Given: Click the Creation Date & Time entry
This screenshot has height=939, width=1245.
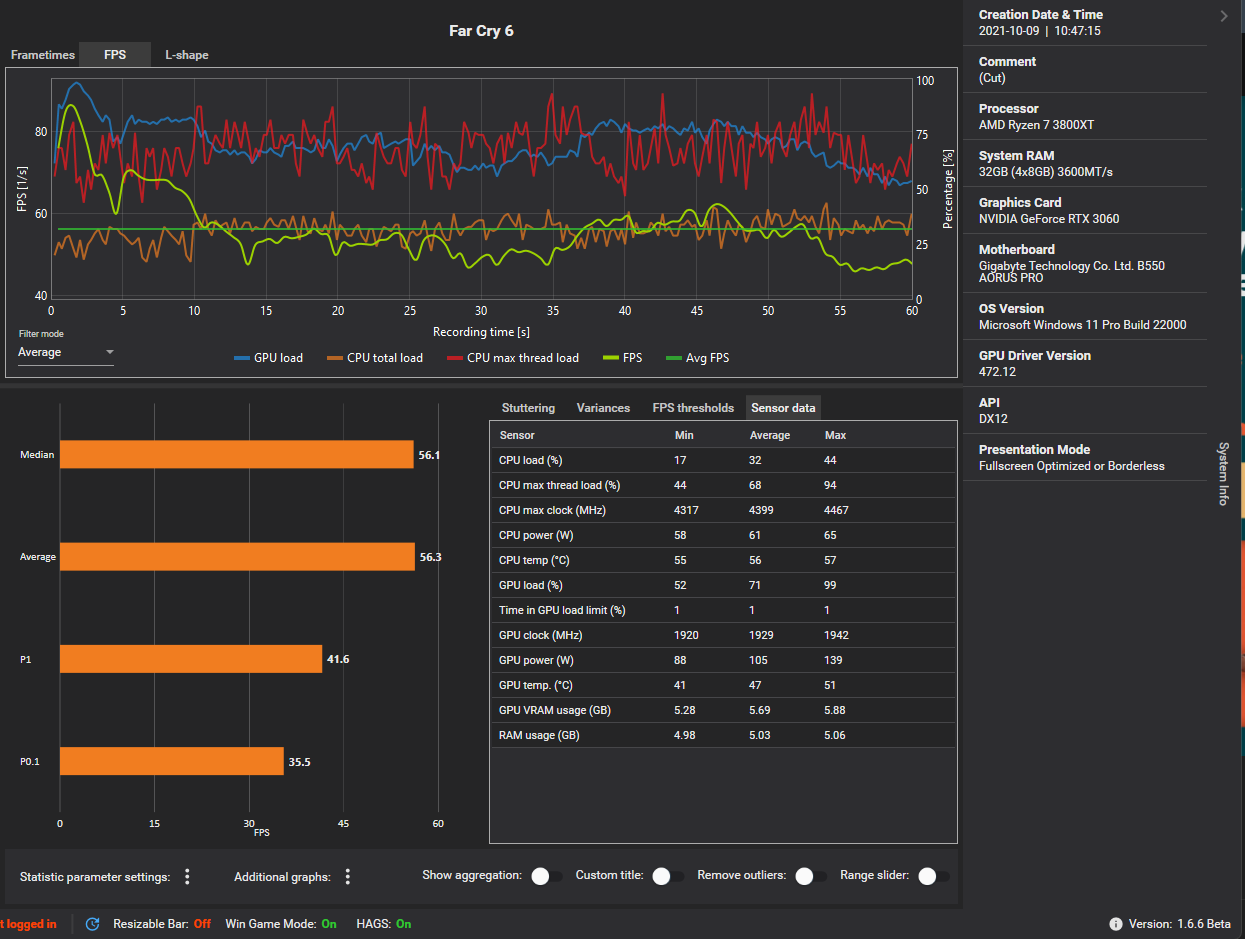Looking at the screenshot, I should click(x=1085, y=22).
